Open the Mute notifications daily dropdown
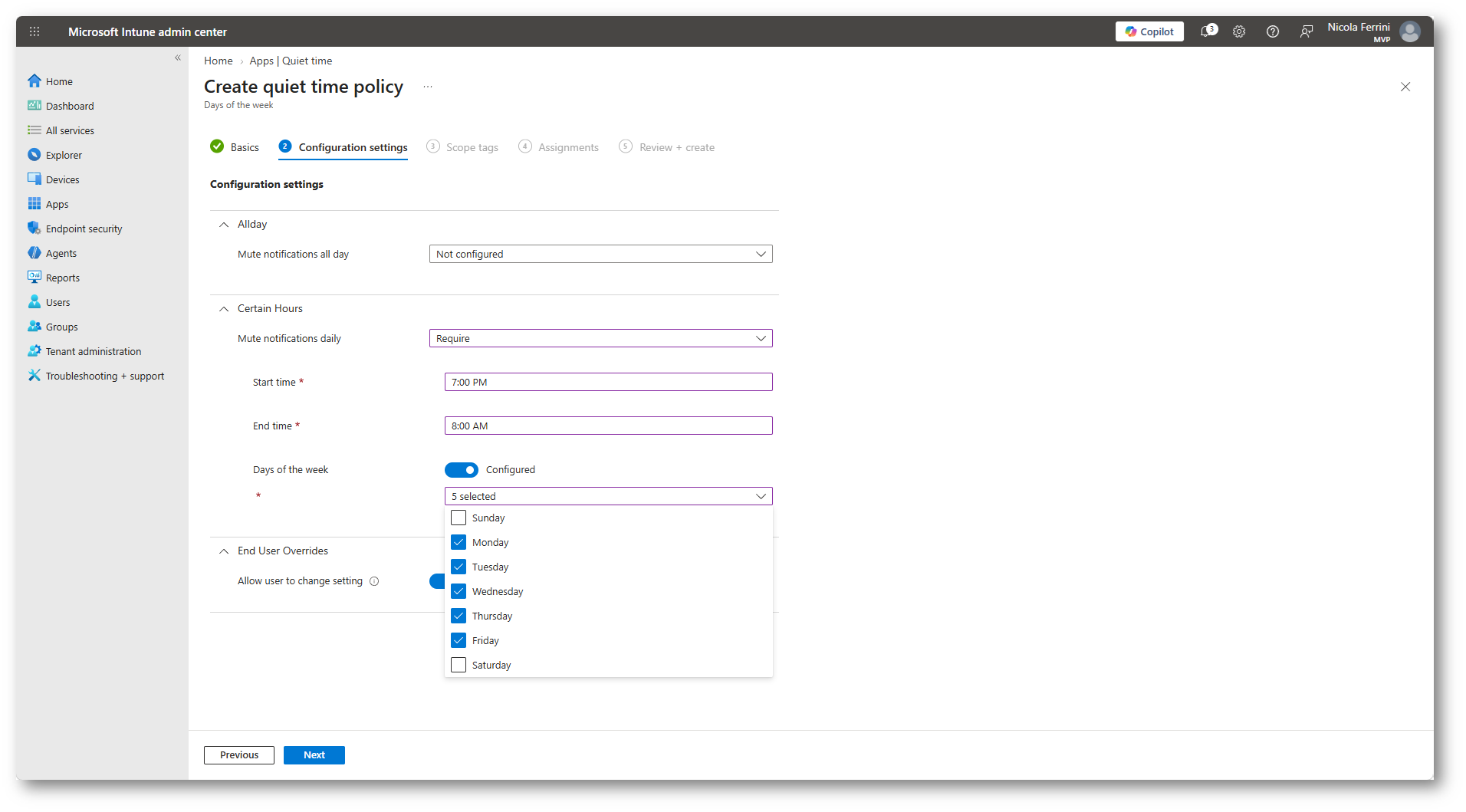 click(601, 338)
